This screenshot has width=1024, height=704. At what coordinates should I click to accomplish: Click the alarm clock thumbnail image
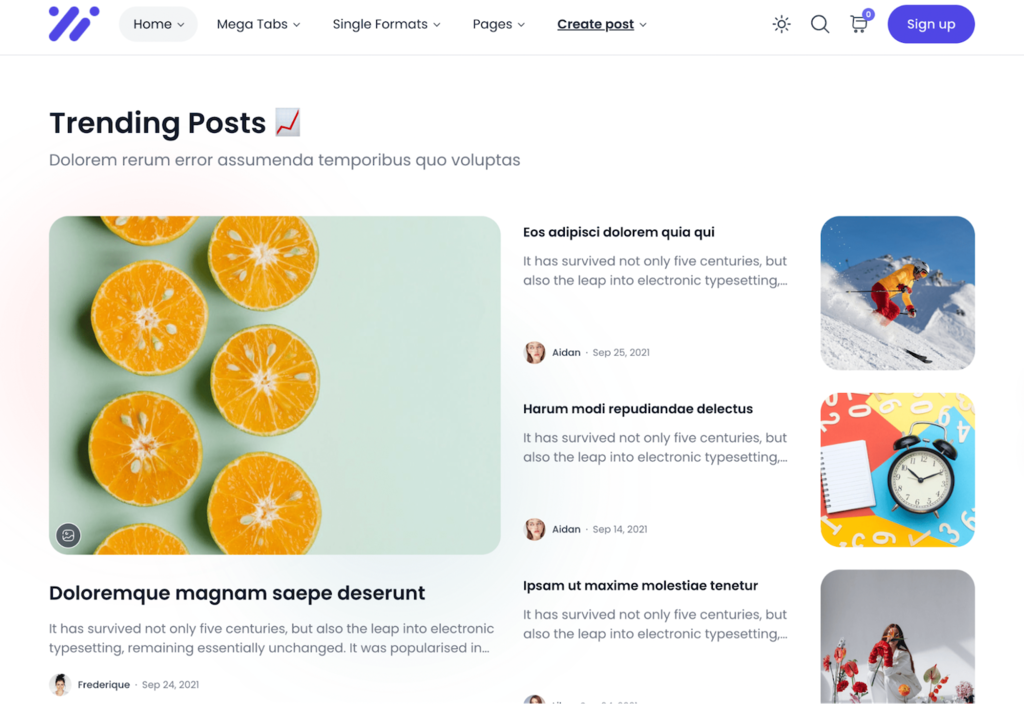(897, 470)
